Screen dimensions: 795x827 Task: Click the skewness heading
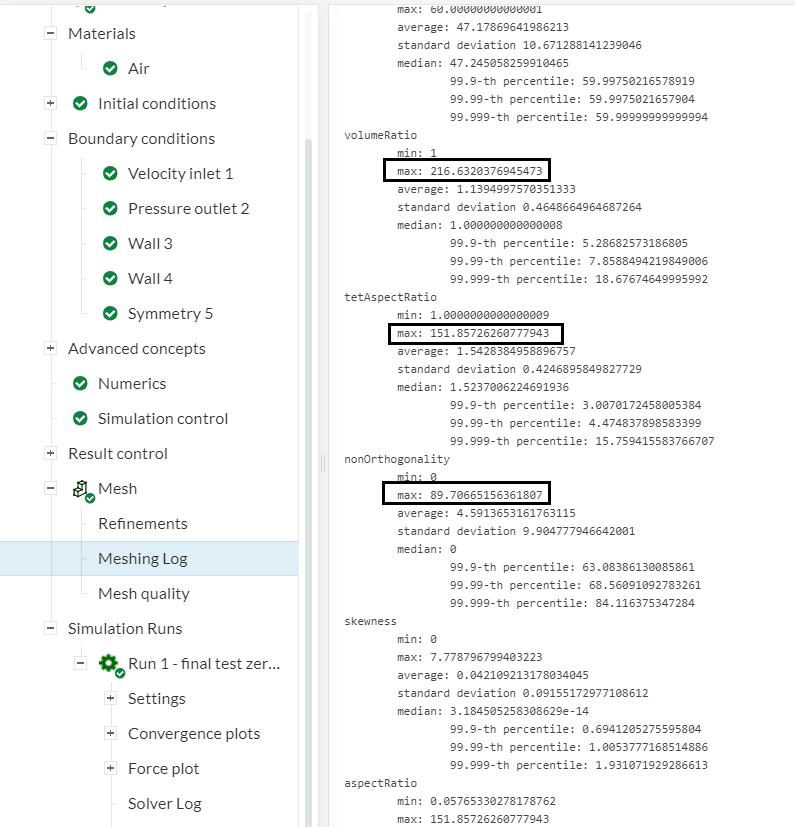point(370,621)
